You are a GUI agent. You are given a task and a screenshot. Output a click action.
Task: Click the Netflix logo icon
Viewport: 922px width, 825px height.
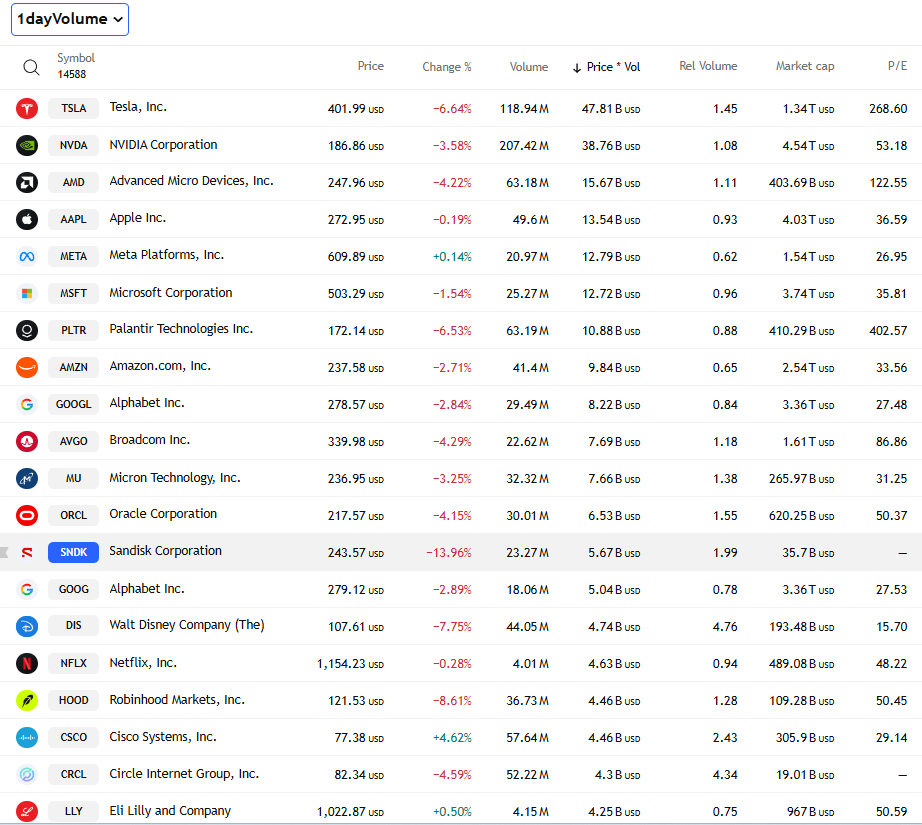point(27,663)
